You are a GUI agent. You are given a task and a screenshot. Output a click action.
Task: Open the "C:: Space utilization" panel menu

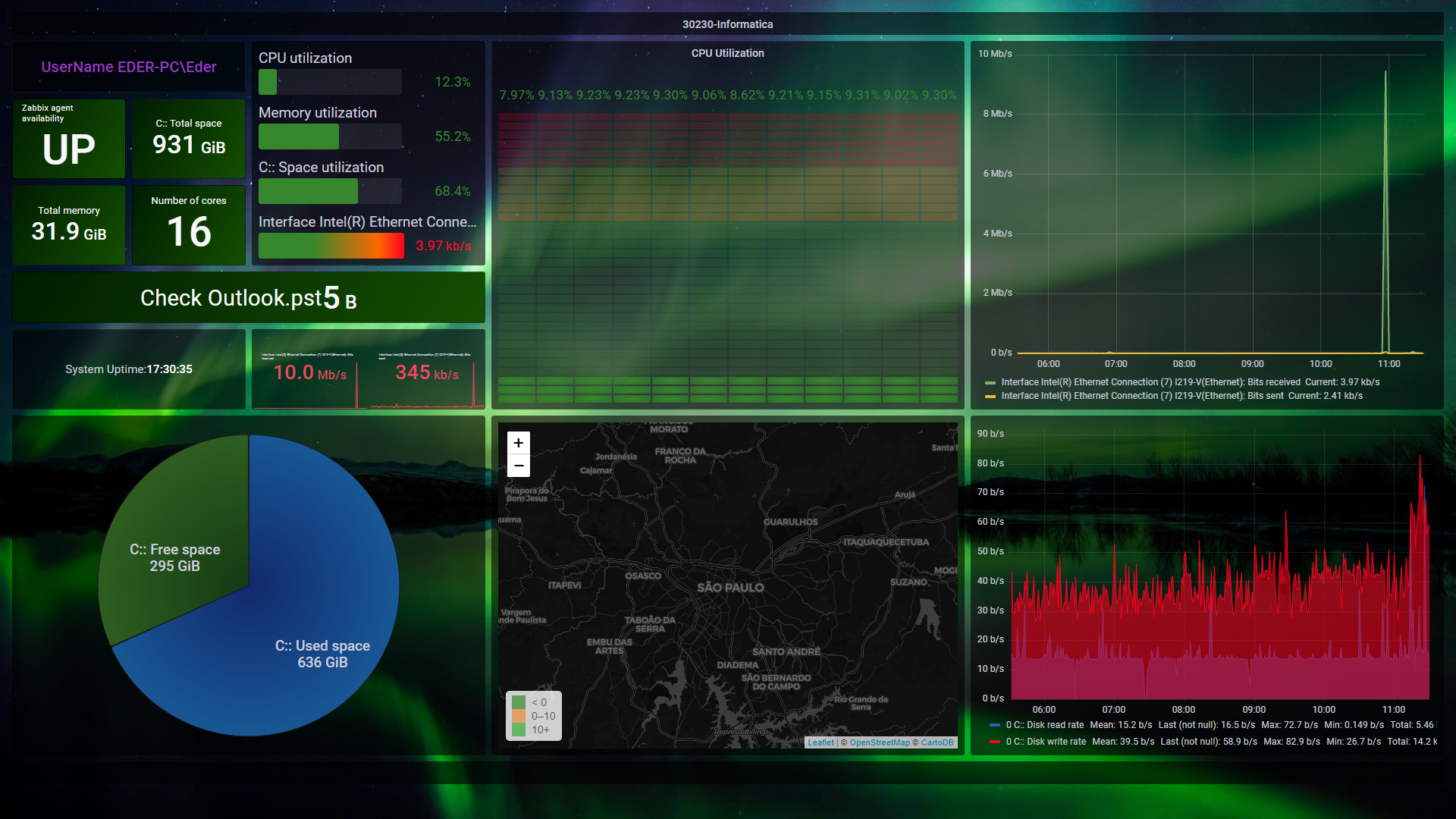pos(321,167)
